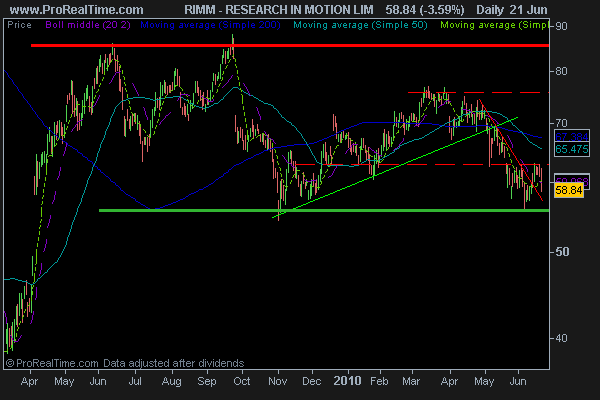Viewport: 600px width, 400px height.
Task: Click the Aug label on time axis
Action: pyautogui.click(x=171, y=382)
